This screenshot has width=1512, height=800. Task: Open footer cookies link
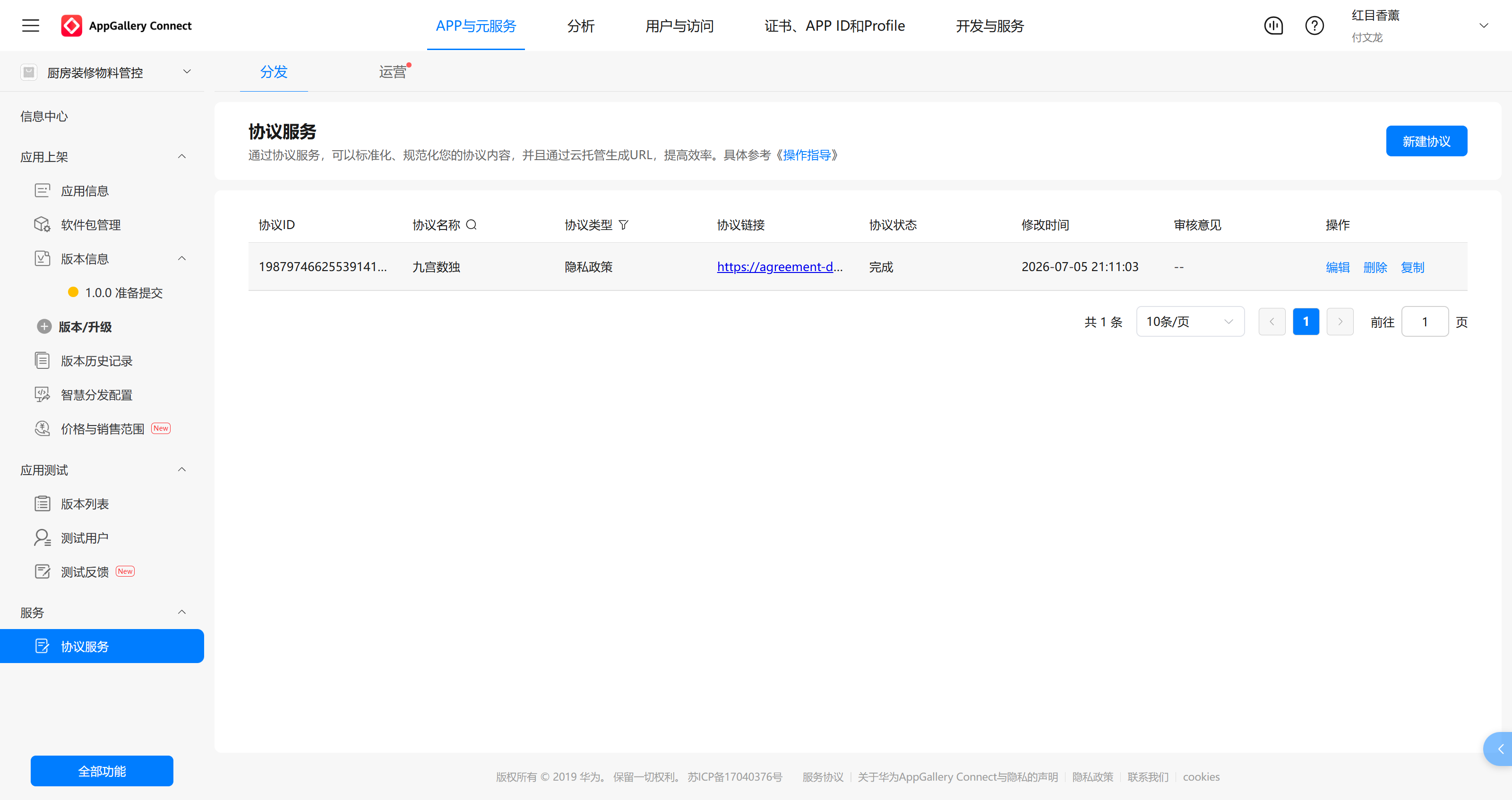1201,776
